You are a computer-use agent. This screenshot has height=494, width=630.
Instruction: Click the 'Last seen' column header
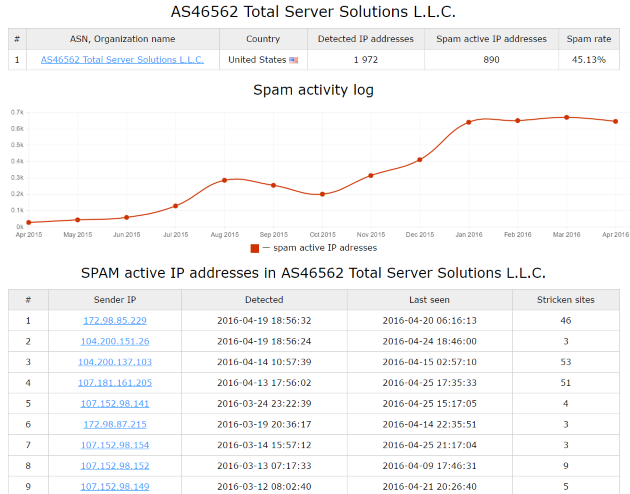[x=430, y=300]
